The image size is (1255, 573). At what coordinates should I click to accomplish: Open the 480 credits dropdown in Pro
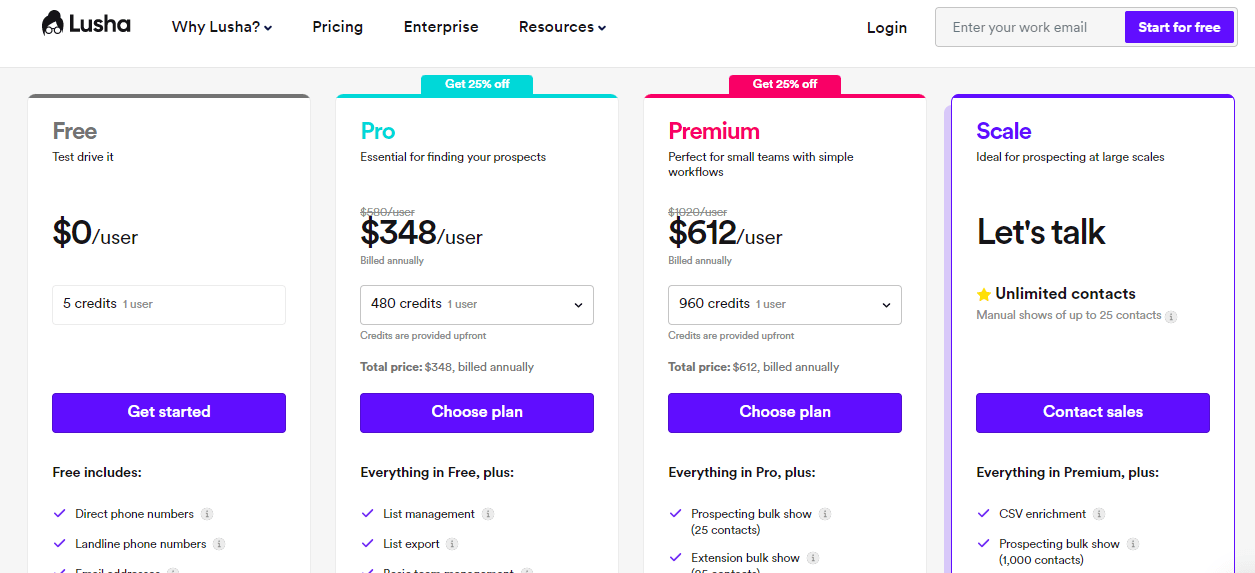(x=476, y=305)
